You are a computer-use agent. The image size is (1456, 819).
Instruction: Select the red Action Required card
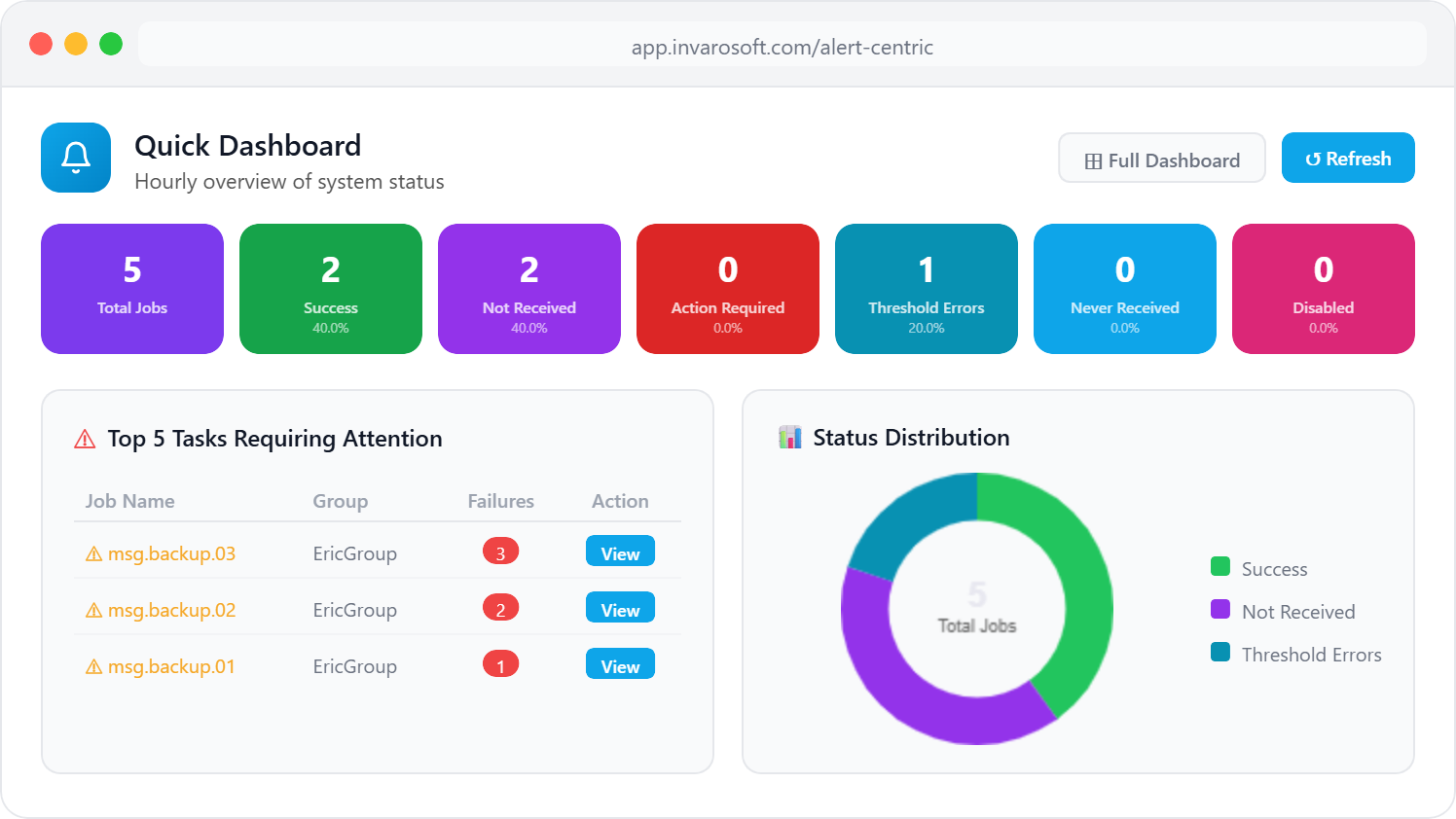click(x=728, y=289)
